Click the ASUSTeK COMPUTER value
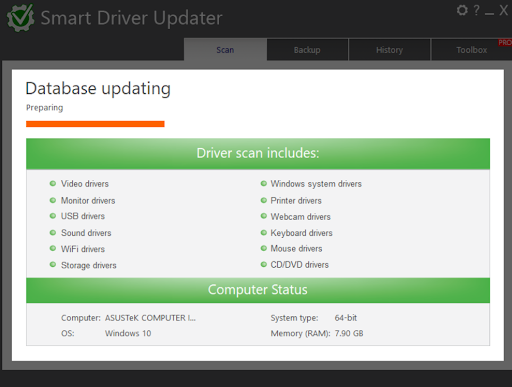Viewport: 512px width, 387px height. click(x=150, y=318)
